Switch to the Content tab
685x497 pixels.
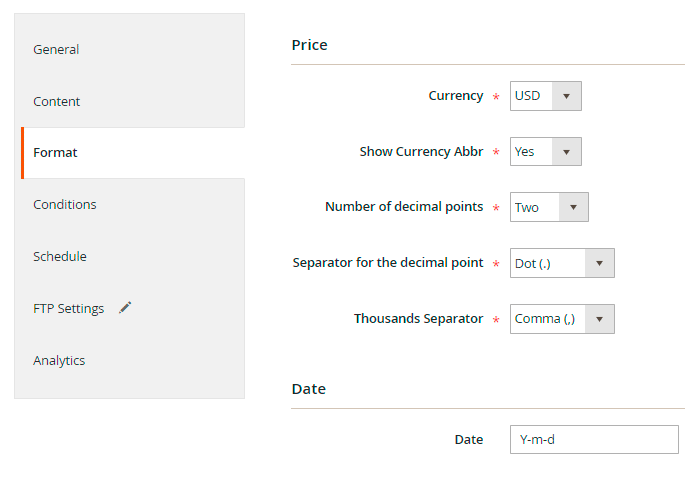click(57, 101)
